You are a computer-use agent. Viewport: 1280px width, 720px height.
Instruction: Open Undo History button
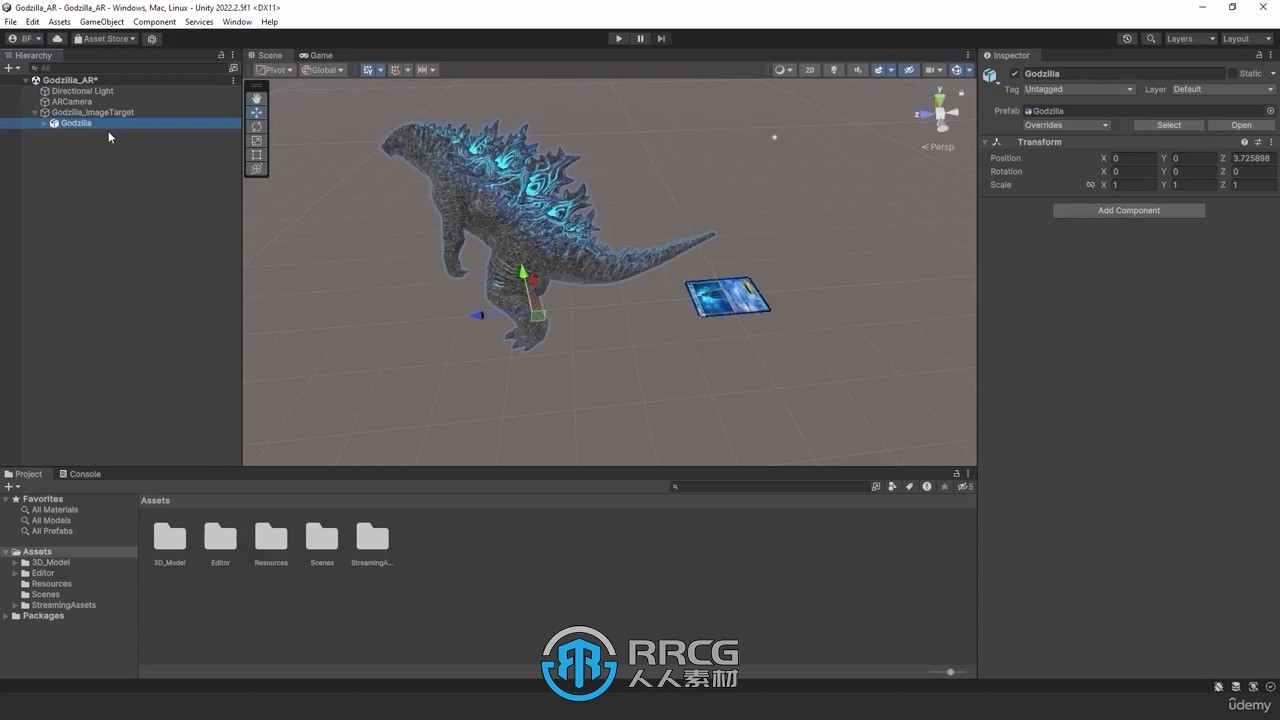pos(1127,39)
